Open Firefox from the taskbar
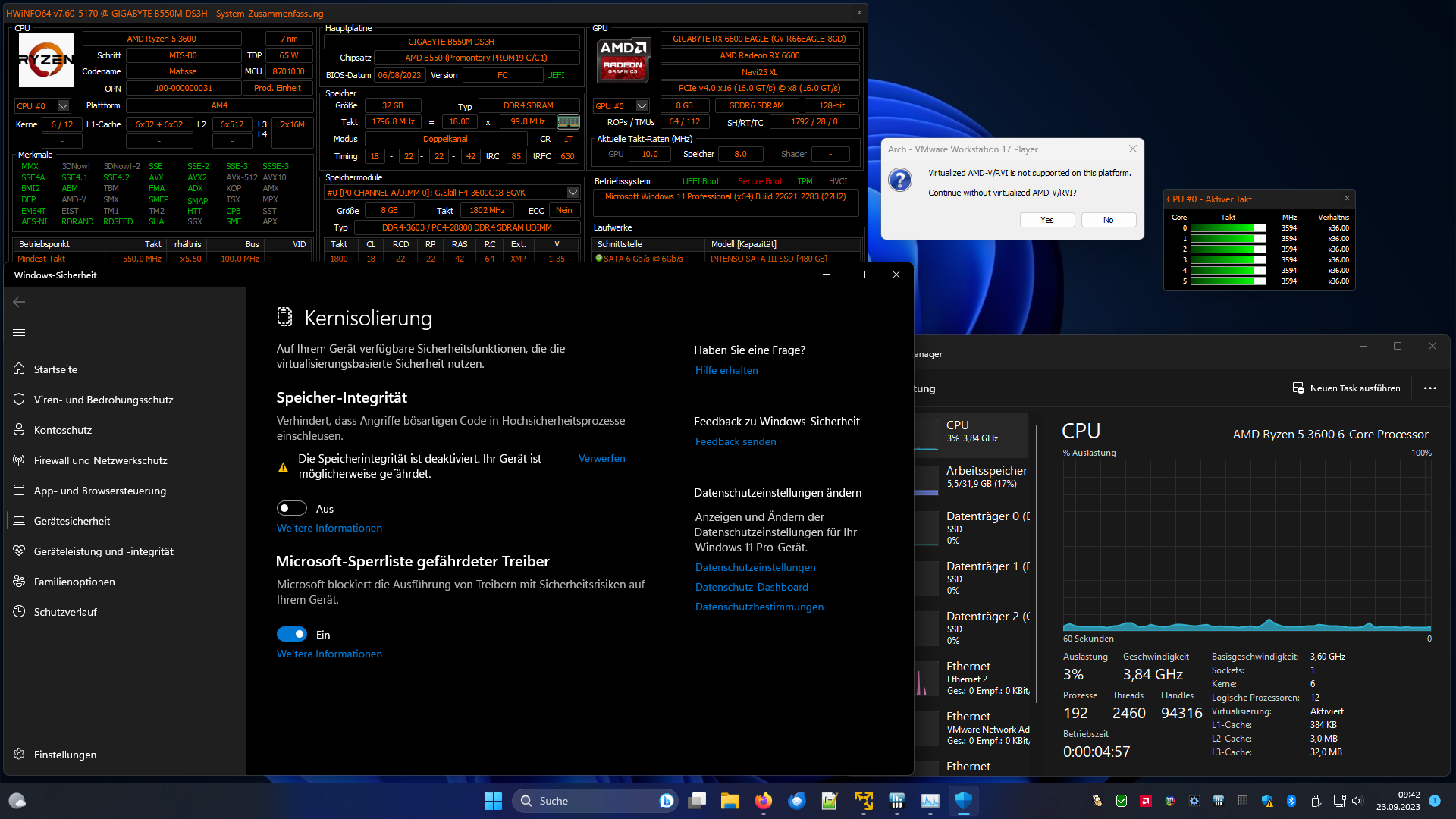1456x819 pixels. pos(764,801)
